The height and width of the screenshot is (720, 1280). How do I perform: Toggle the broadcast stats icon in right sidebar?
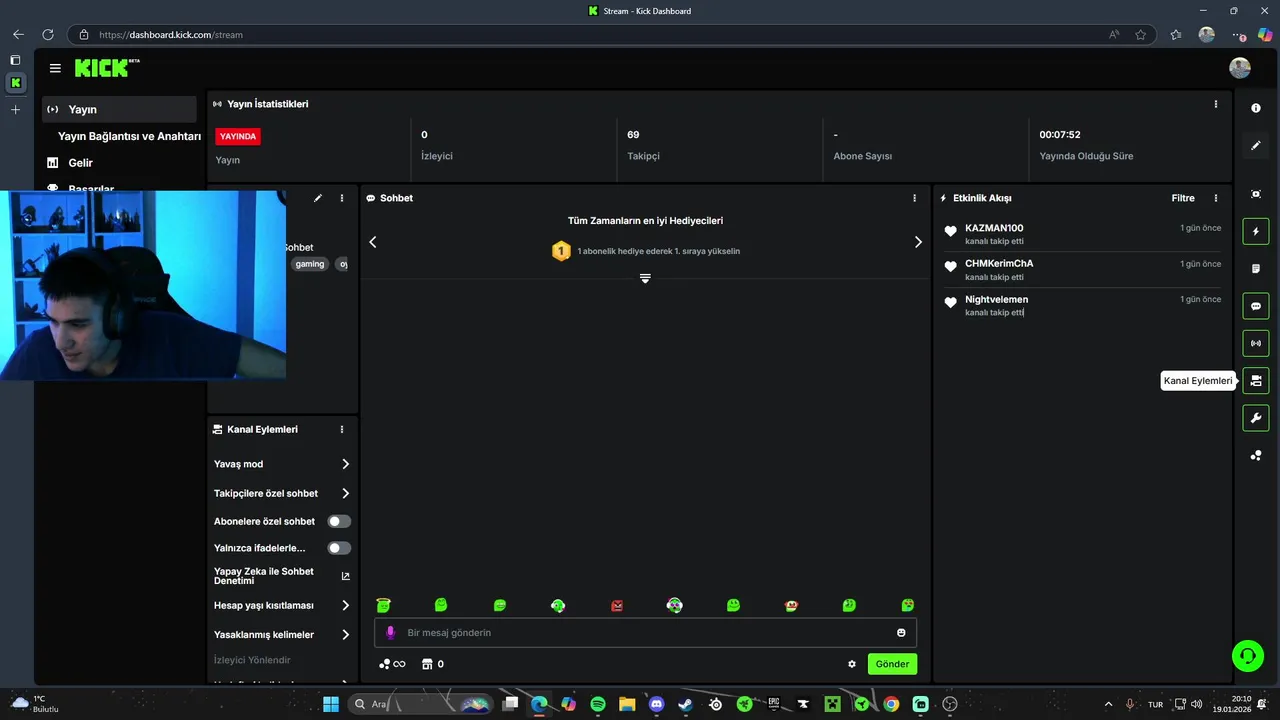point(1256,343)
